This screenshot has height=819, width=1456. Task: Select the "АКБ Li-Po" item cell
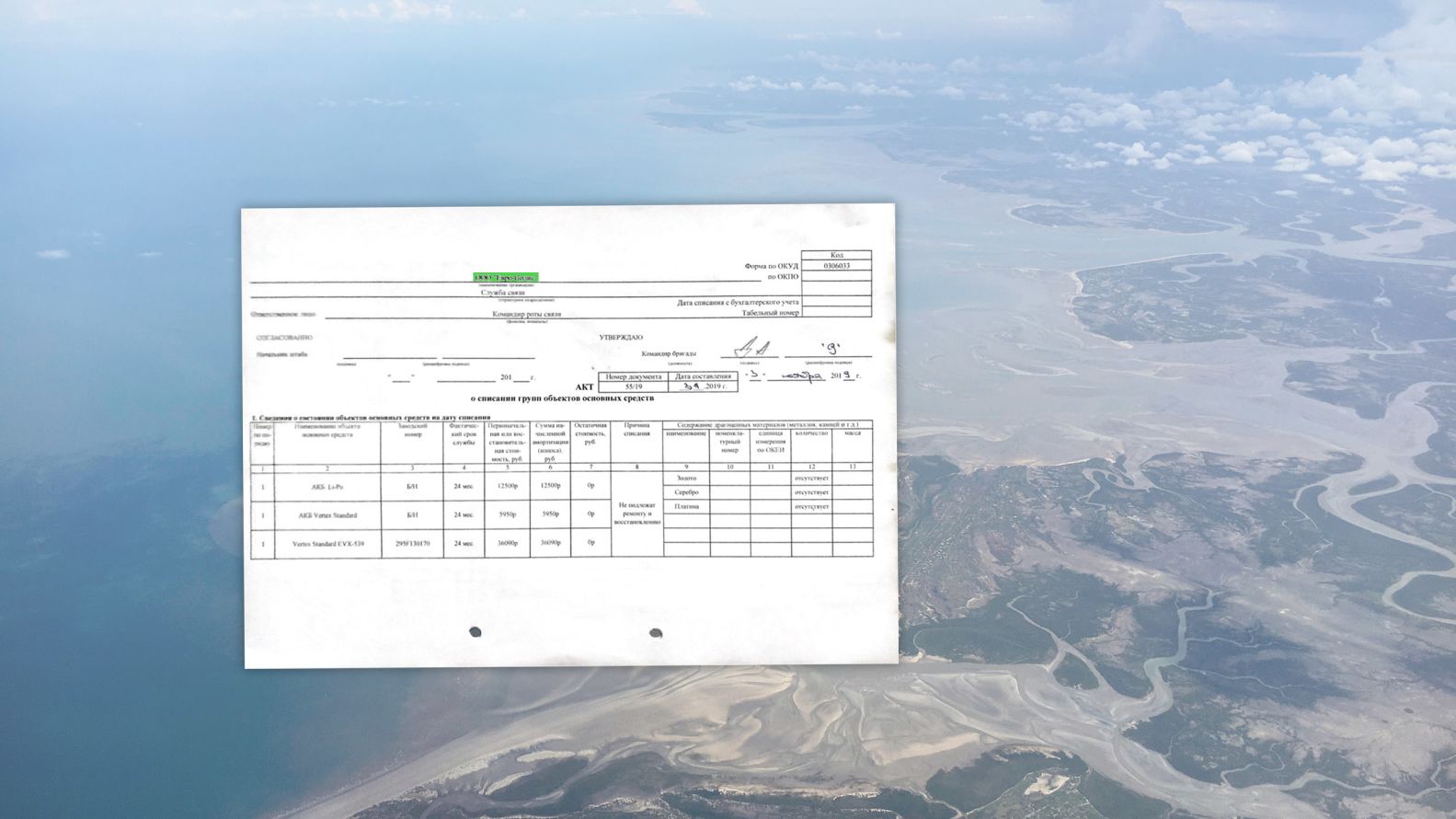click(327, 485)
